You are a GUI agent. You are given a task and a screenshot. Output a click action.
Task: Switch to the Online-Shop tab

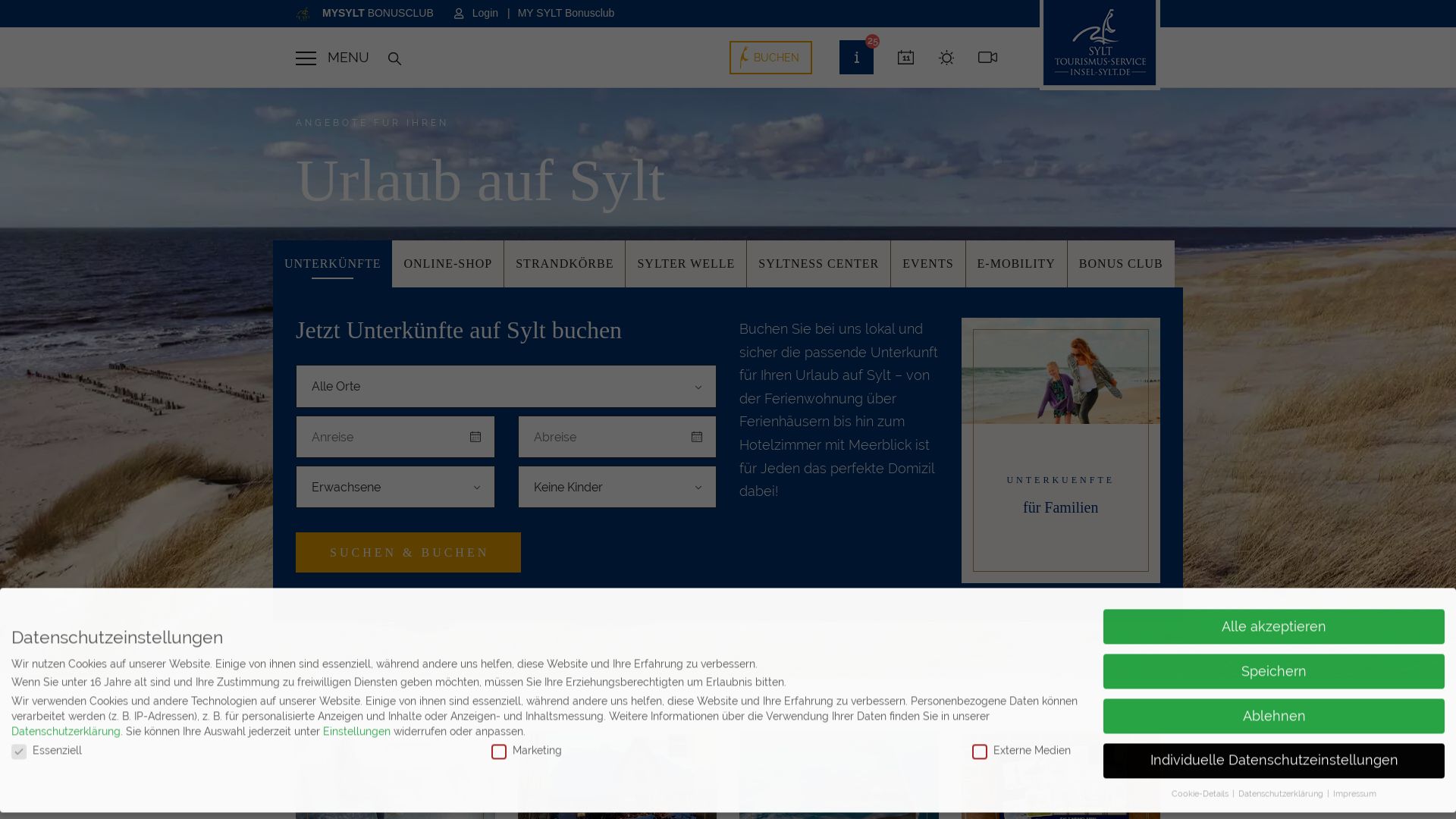click(447, 264)
